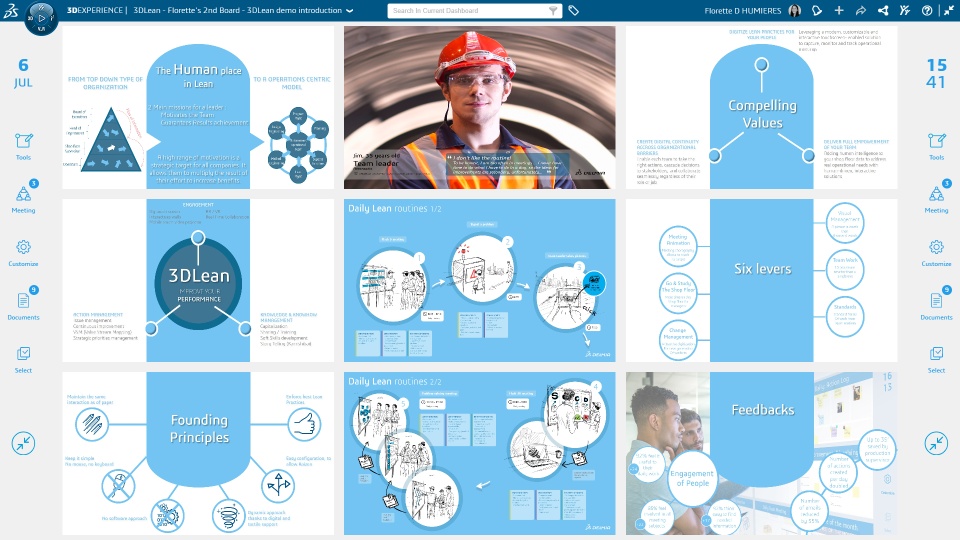Open the Team leader photo slide
Screen dimensions: 960x540
pyautogui.click(x=479, y=107)
